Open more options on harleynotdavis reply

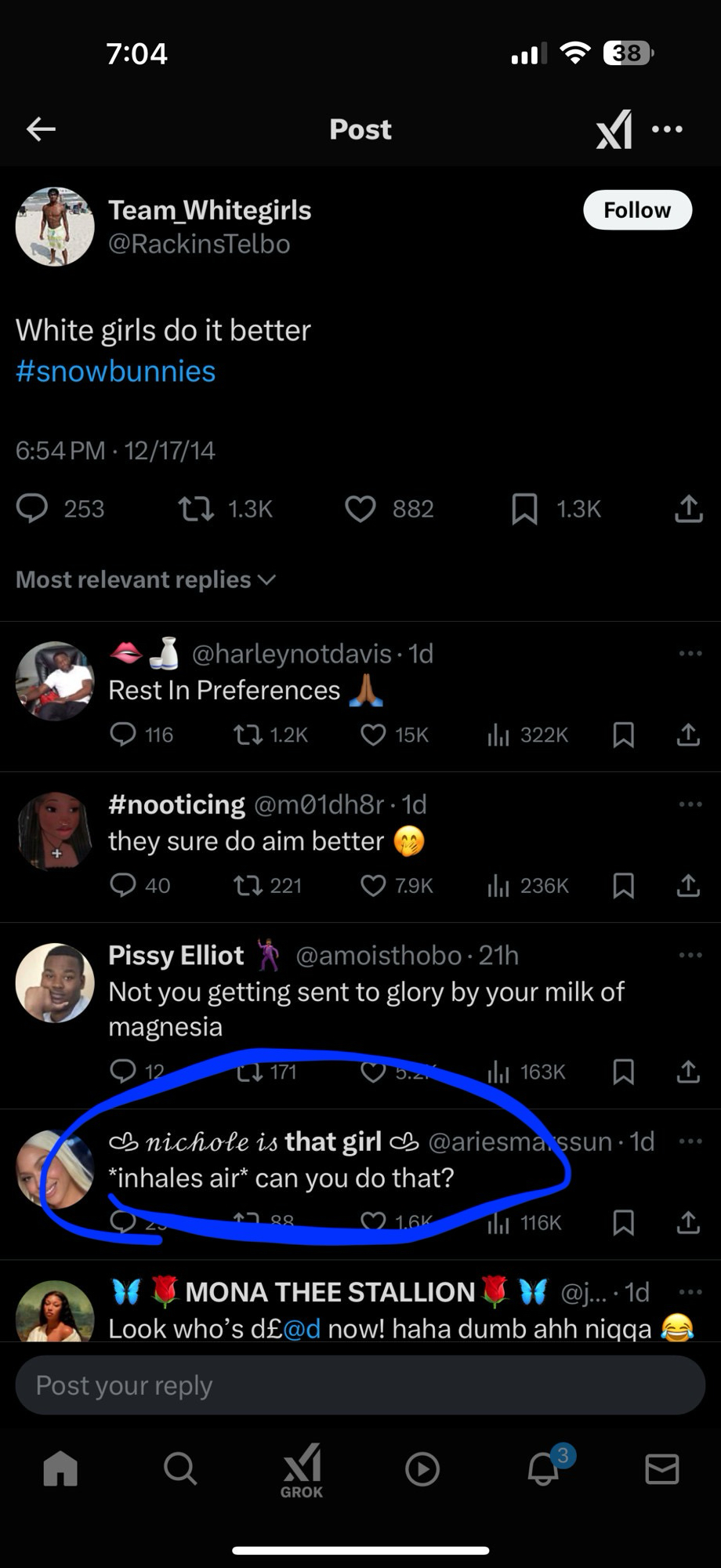point(690,653)
